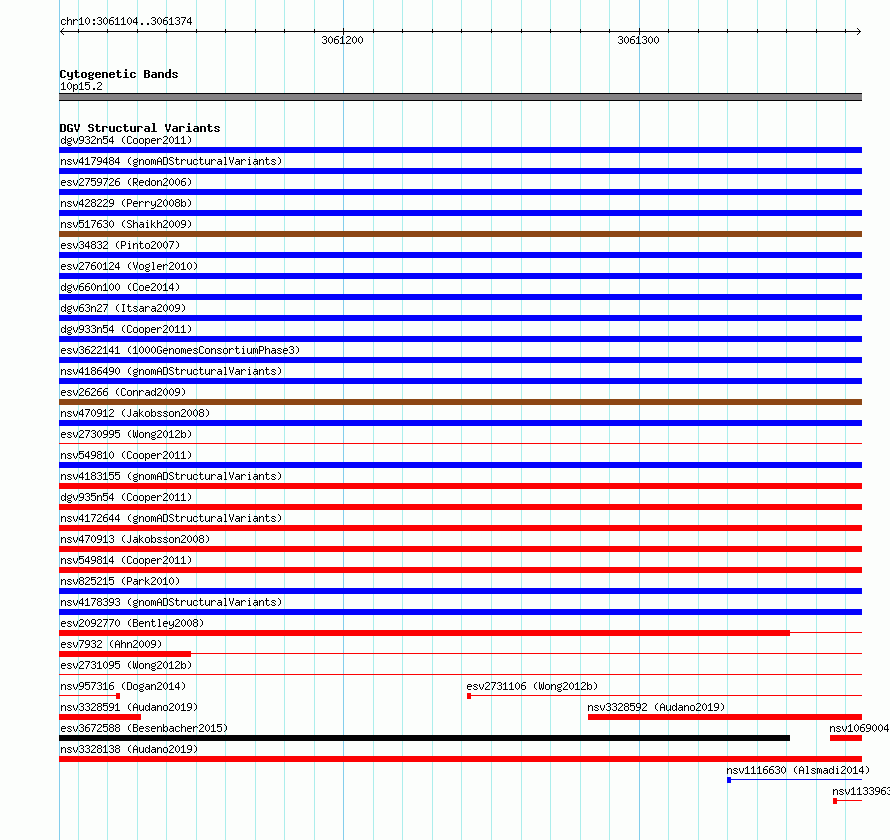This screenshot has width=890, height=840.
Task: Click the brown bar of esv26266 (Conrad2009)
Action: tap(460, 402)
